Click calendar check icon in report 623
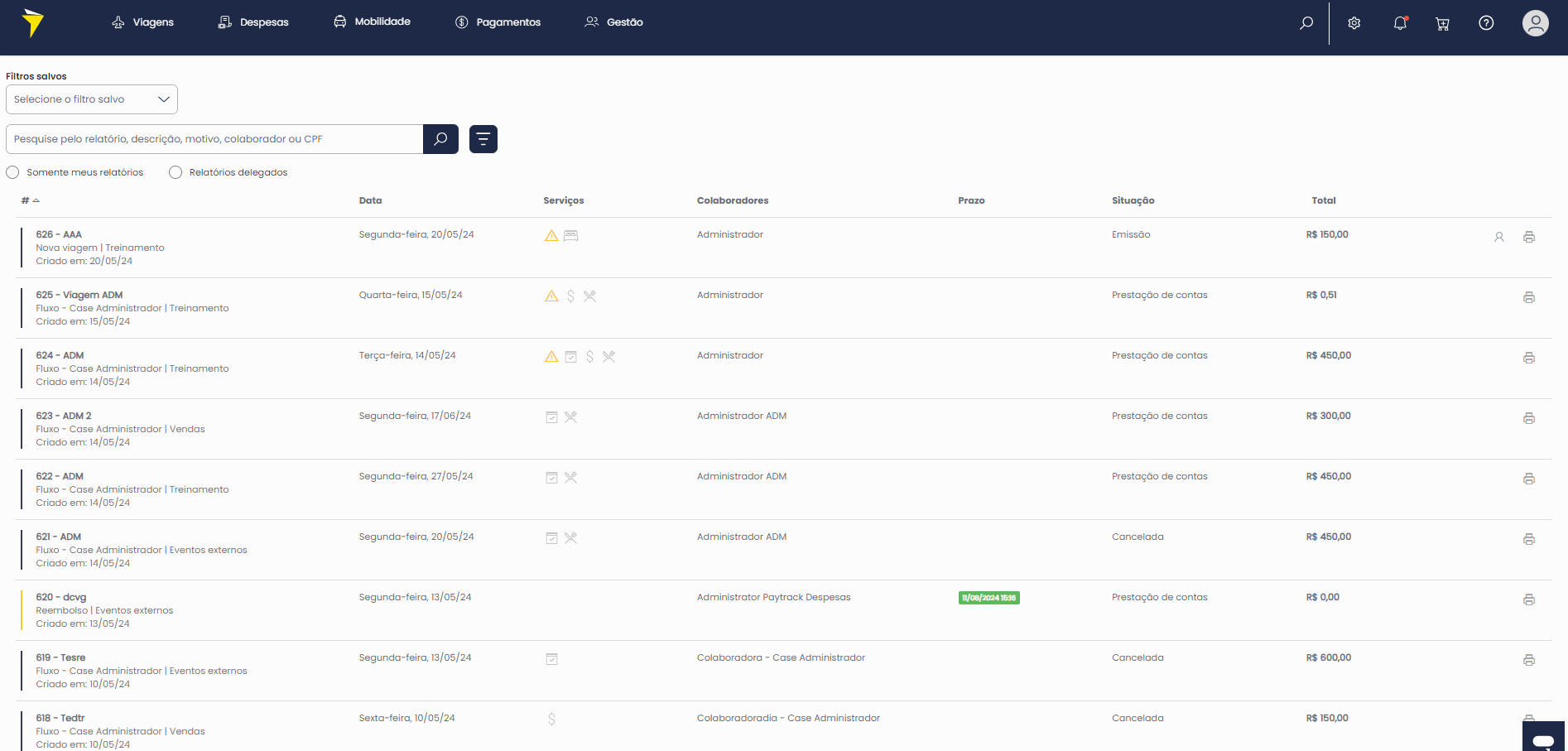 pos(551,417)
